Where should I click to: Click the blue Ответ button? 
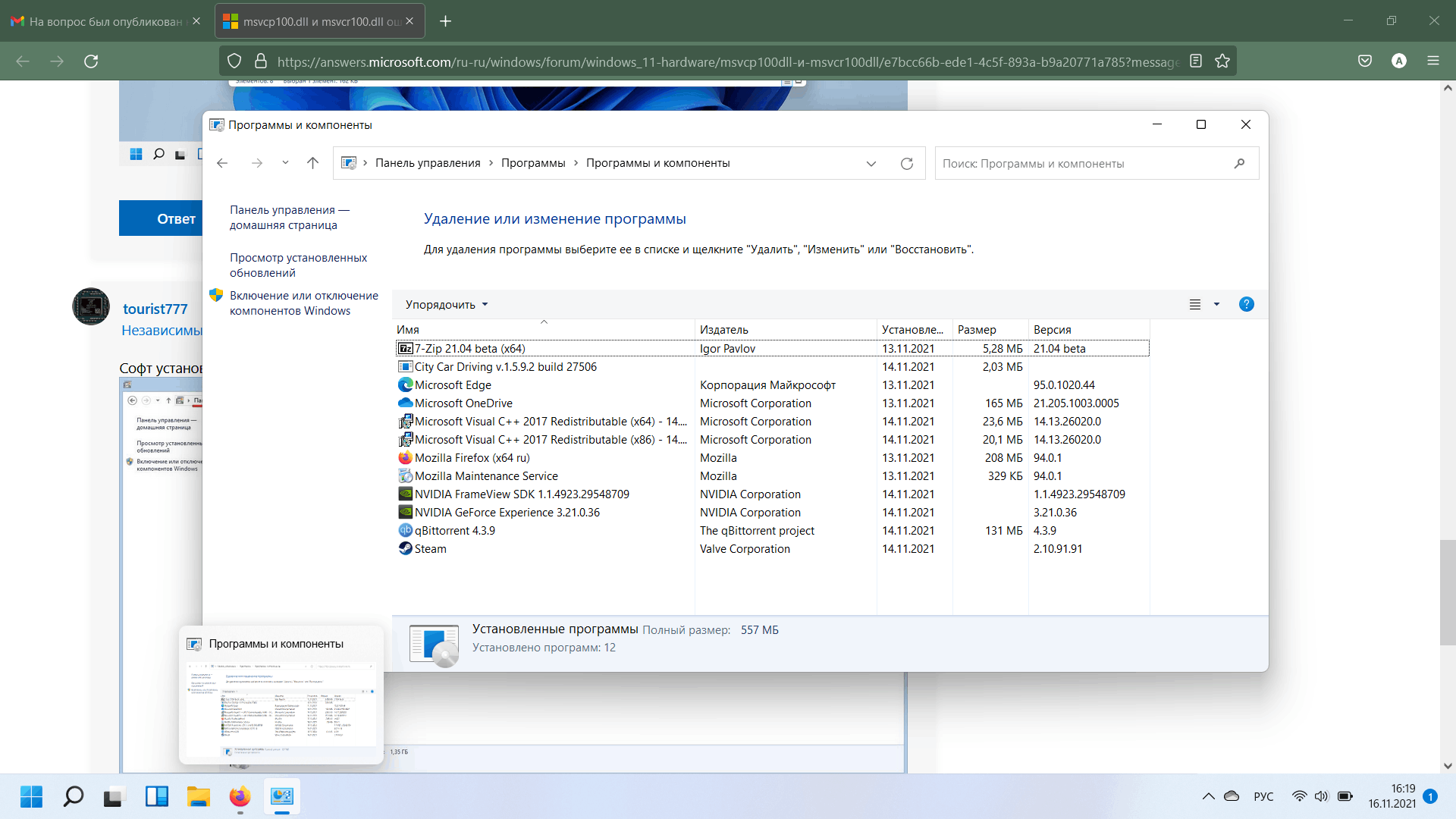[x=162, y=219]
